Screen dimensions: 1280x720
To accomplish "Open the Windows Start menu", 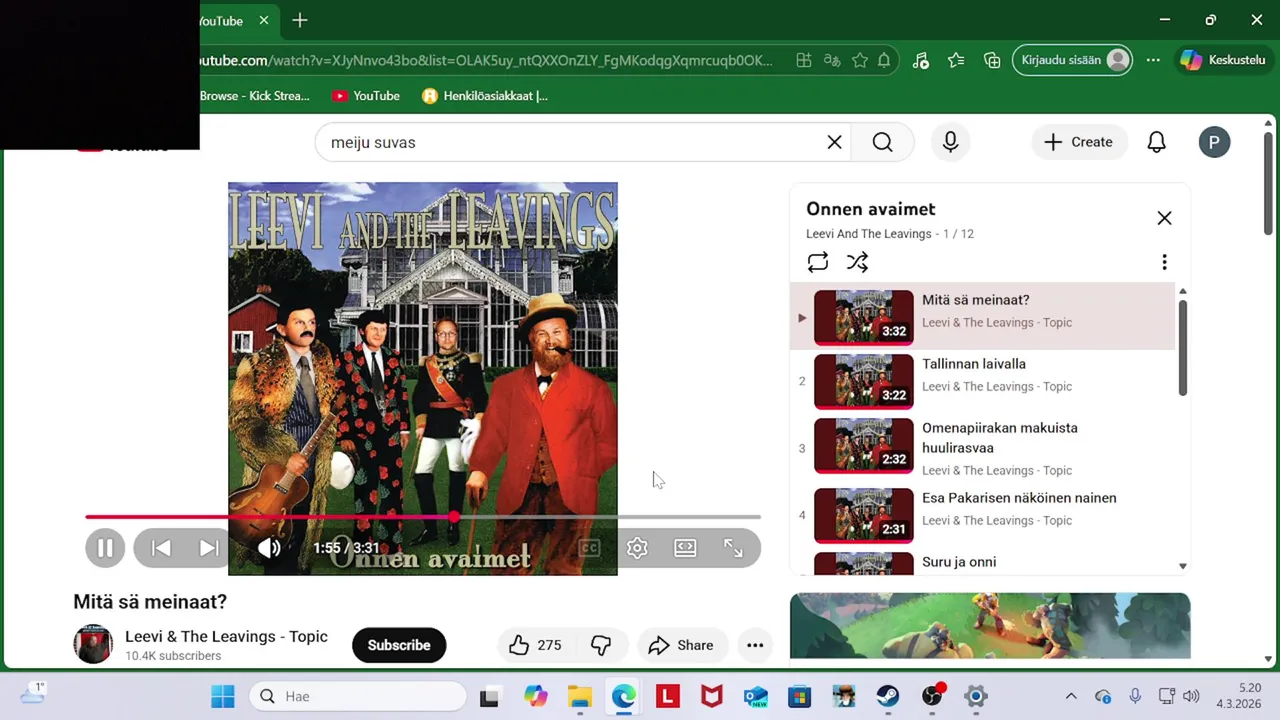I will pos(222,696).
